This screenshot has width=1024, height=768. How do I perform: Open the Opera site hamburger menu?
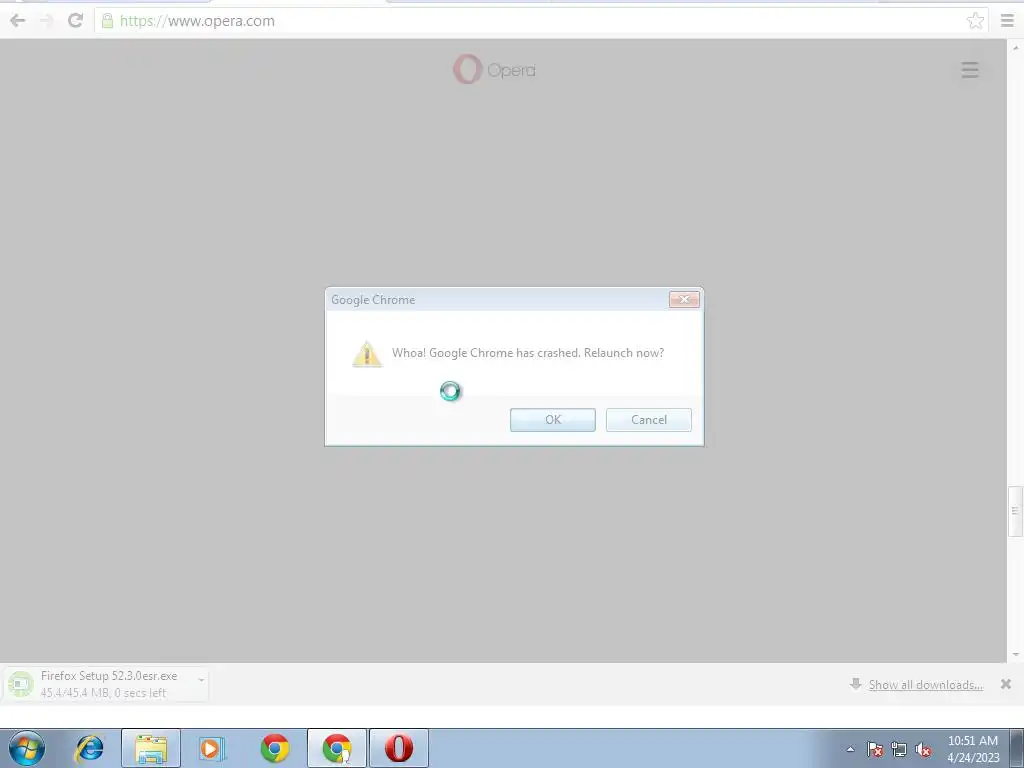coord(970,70)
